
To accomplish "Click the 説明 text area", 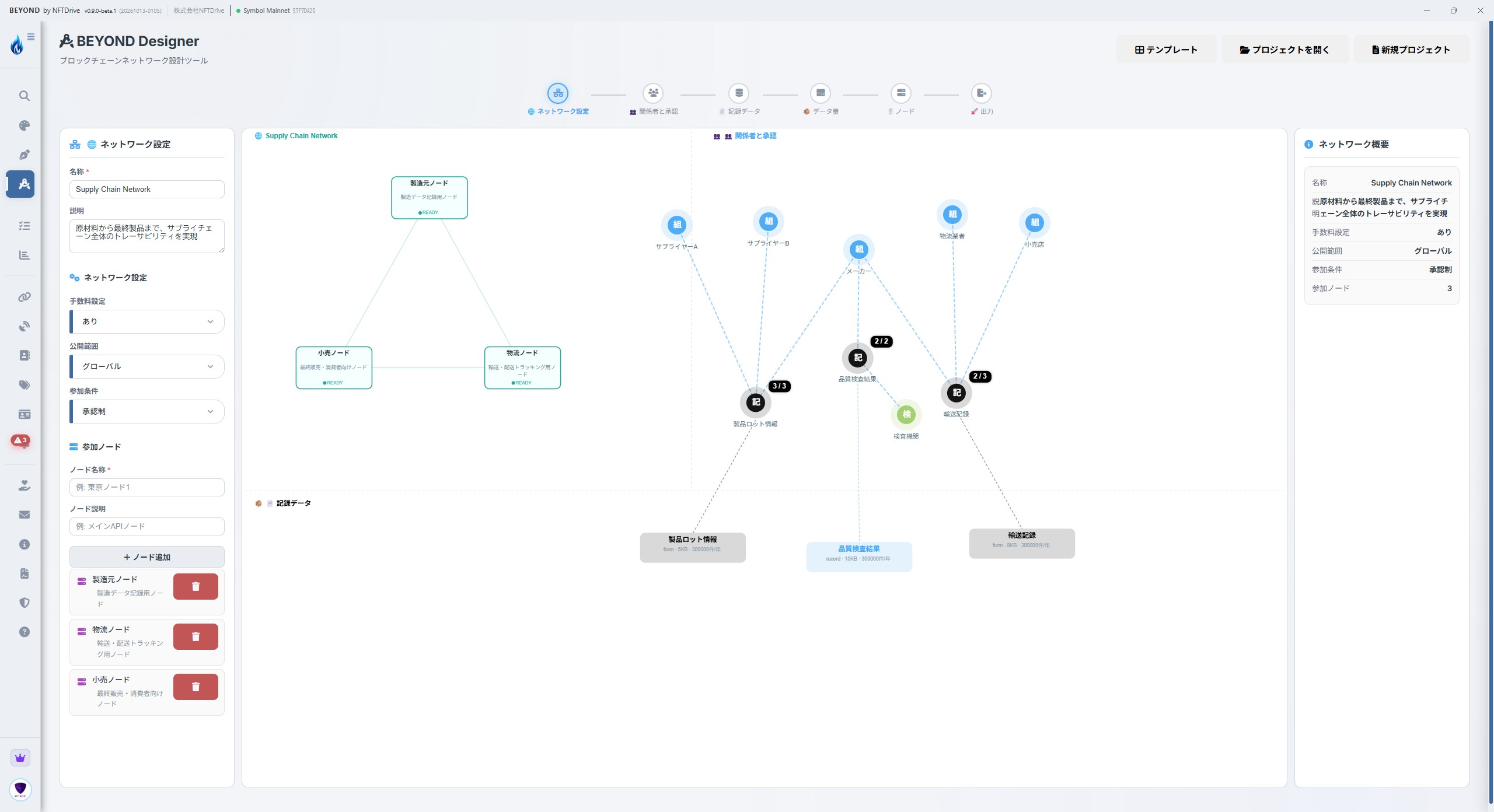I will coord(147,236).
